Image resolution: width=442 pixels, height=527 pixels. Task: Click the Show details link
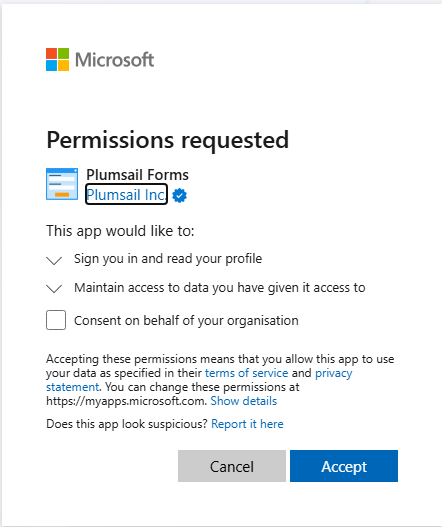244,401
